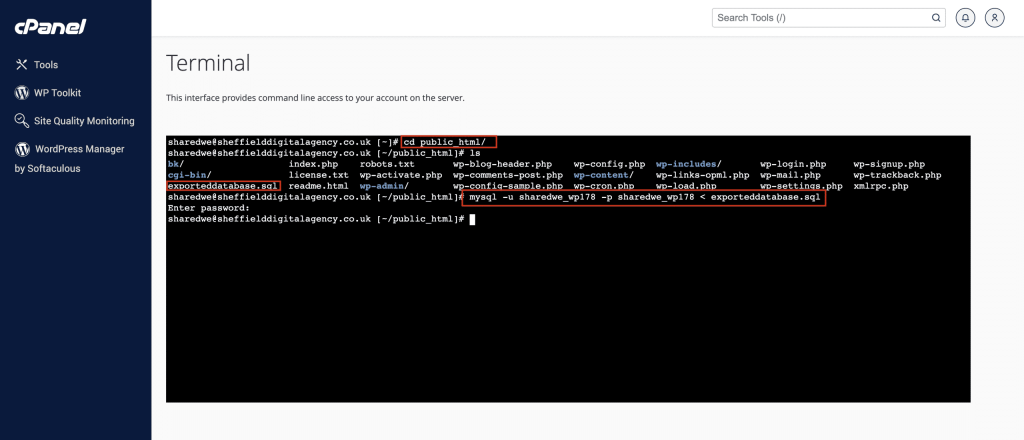Click wp-cron.php in the listing
Viewport: 1024px width, 440px height.
point(604,186)
